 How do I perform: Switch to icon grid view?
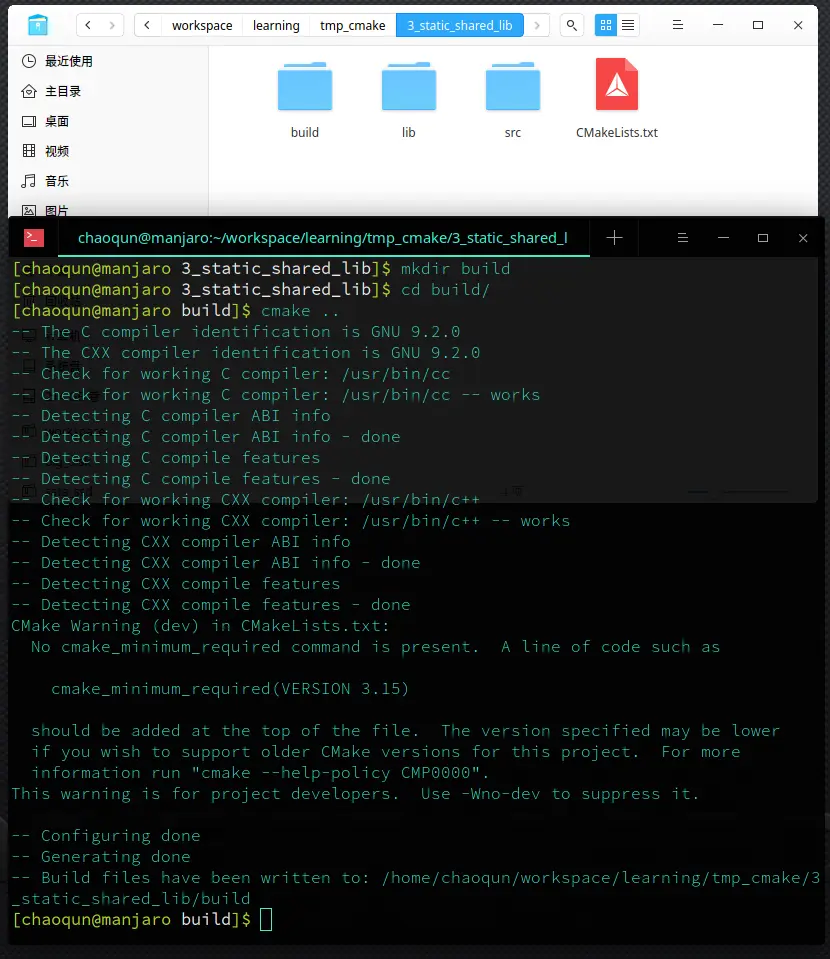(x=606, y=25)
